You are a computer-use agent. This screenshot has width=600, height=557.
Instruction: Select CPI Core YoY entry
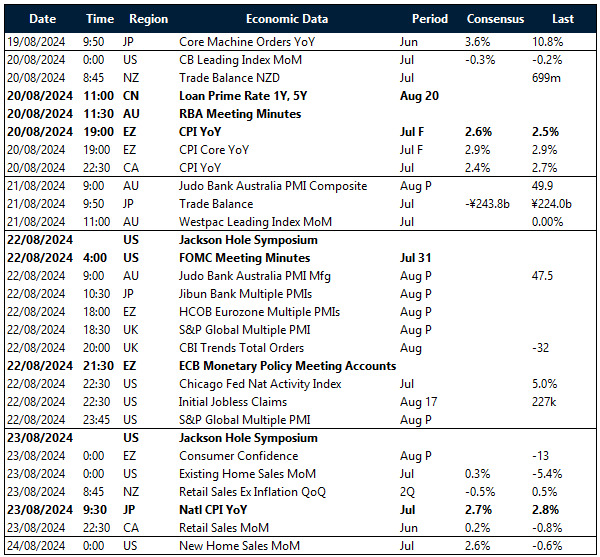tap(214, 150)
